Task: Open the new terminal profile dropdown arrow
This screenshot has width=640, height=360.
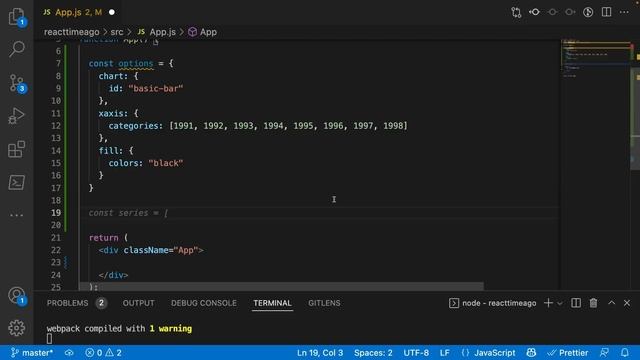Action: (560, 303)
